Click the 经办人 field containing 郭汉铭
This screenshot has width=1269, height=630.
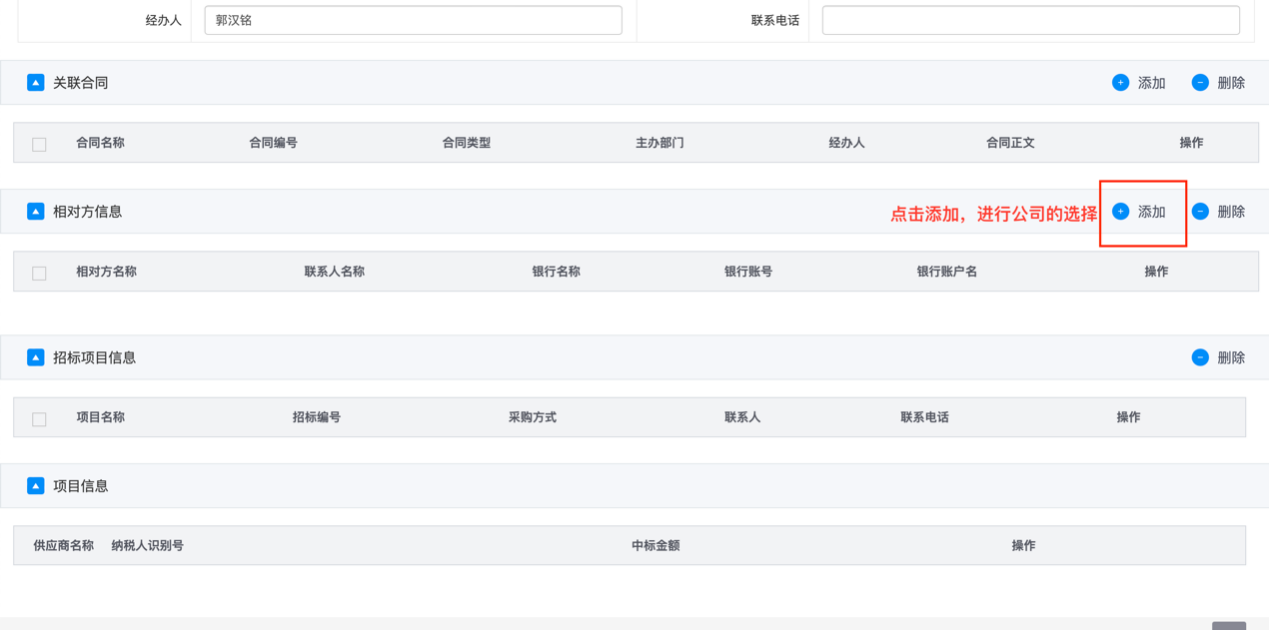(412, 19)
